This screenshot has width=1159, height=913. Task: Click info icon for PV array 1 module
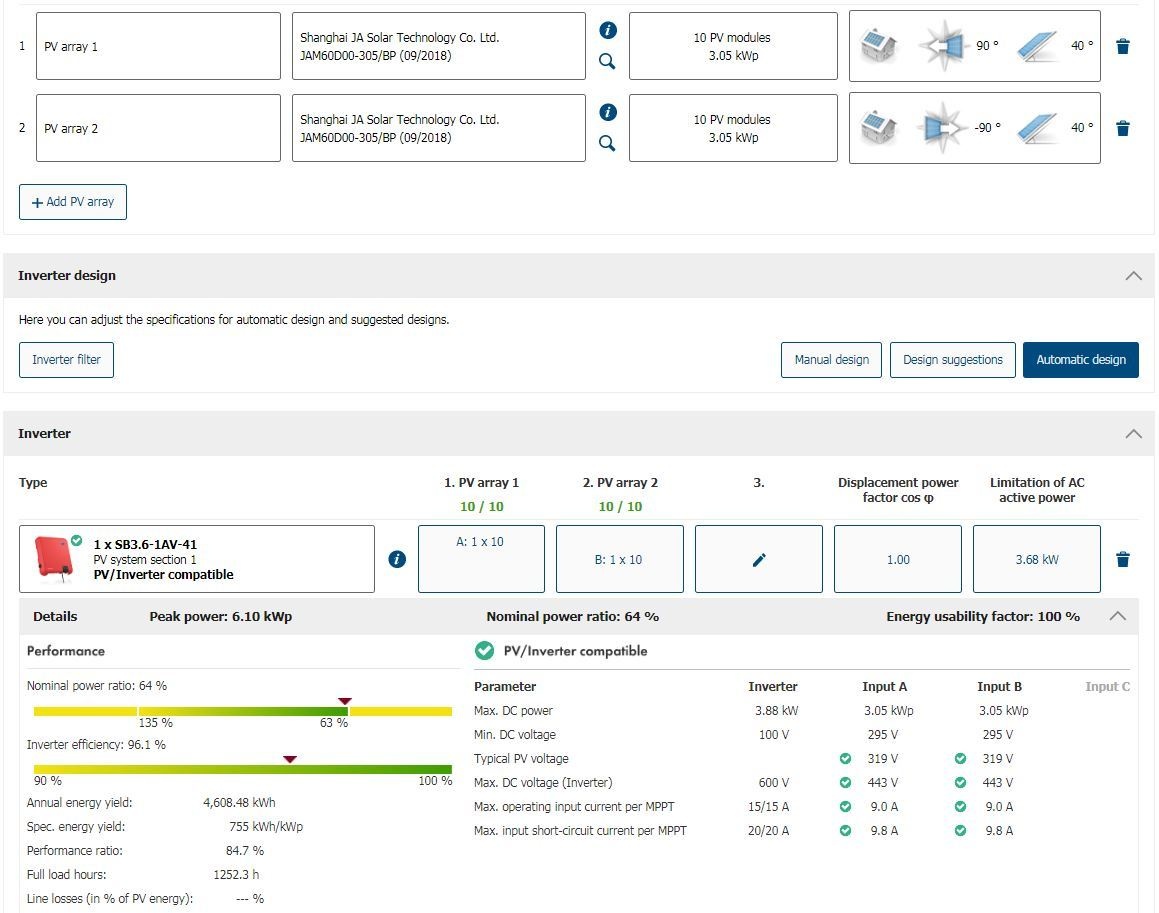click(607, 31)
